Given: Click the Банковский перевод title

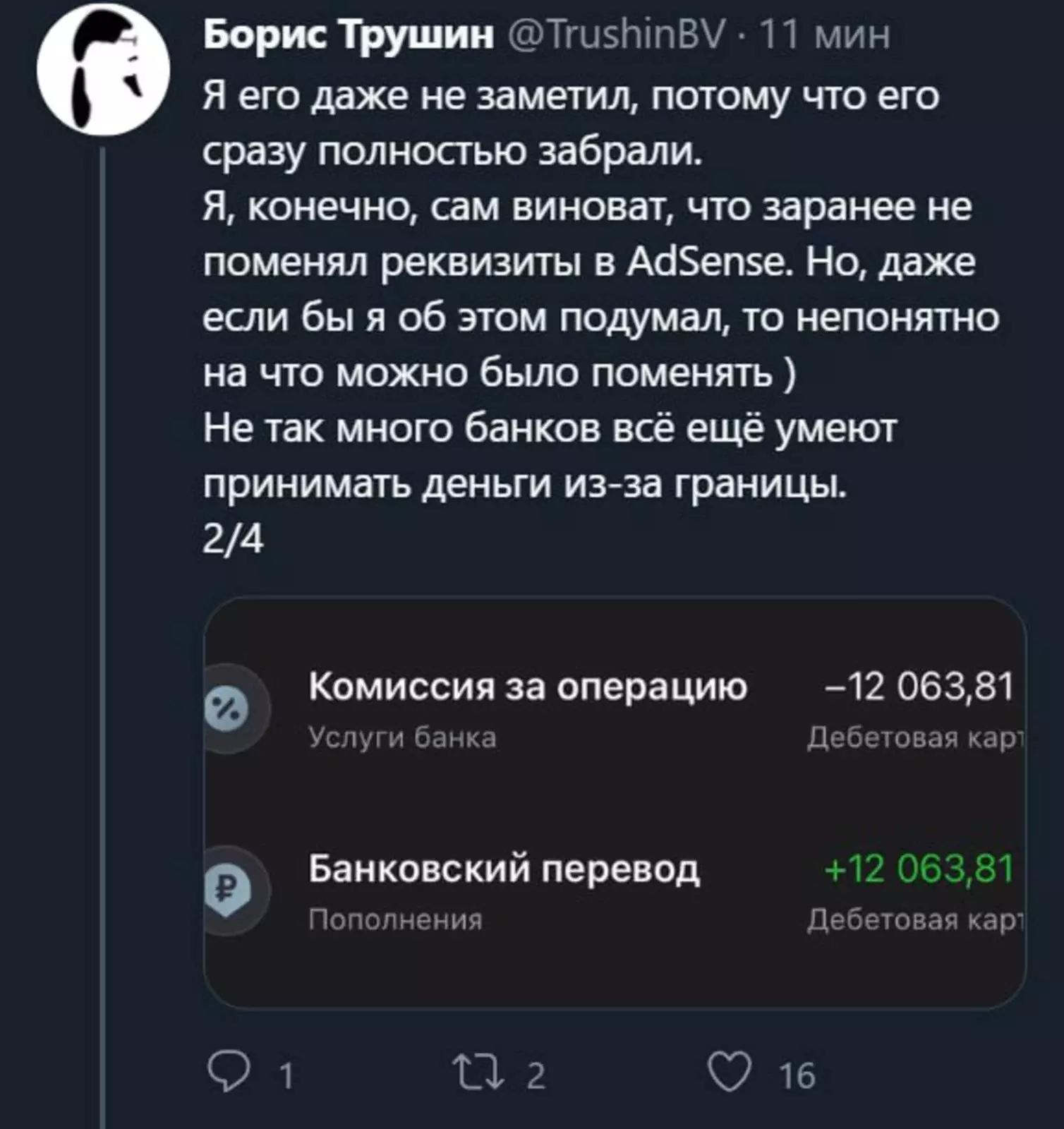Looking at the screenshot, I should click(x=504, y=868).
